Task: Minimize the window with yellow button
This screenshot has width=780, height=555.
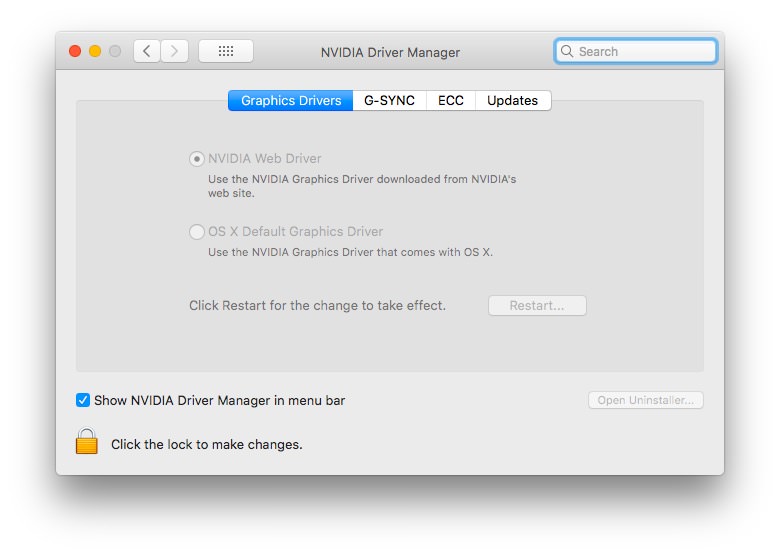Action: click(95, 51)
